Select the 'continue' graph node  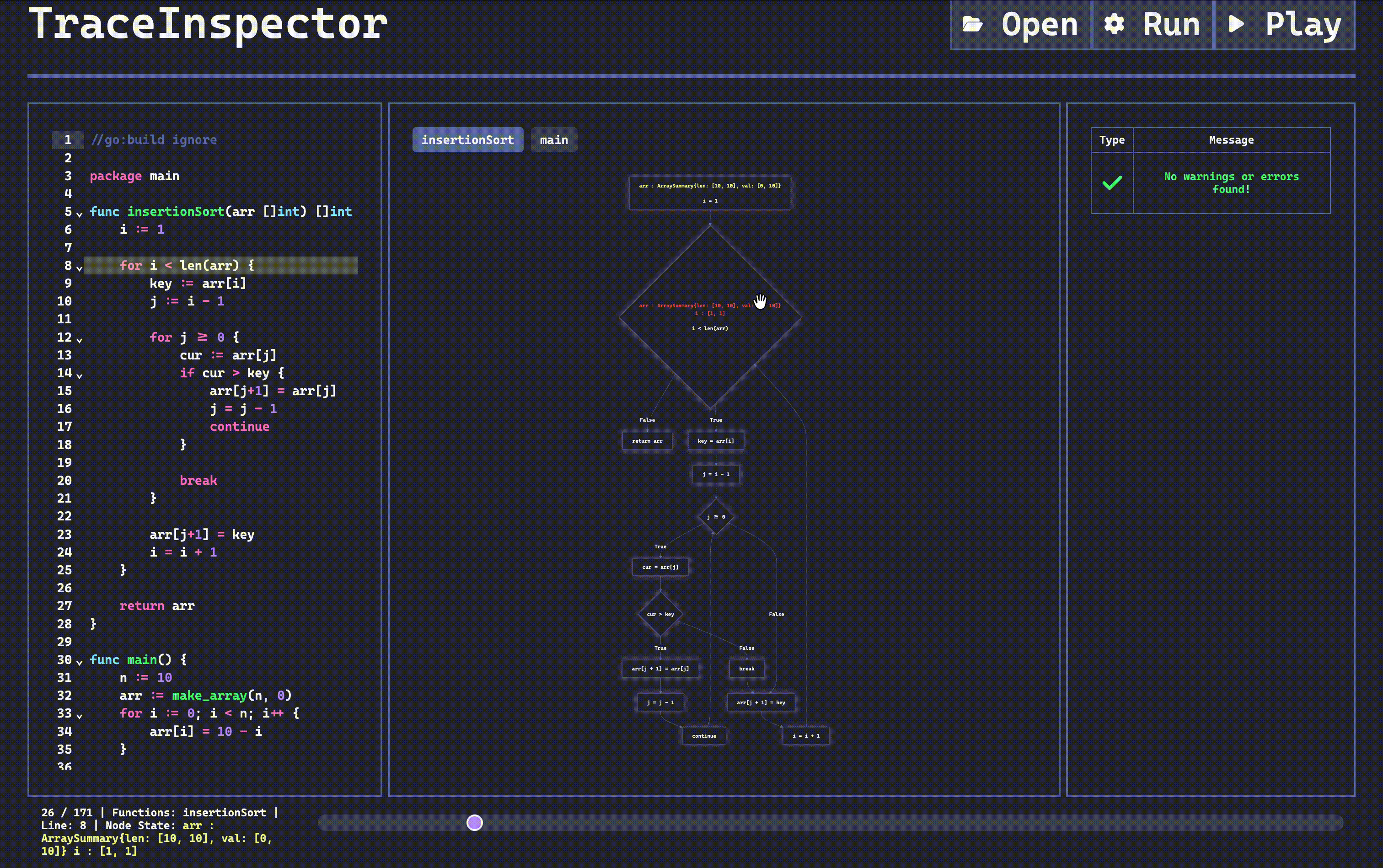[x=704, y=735]
